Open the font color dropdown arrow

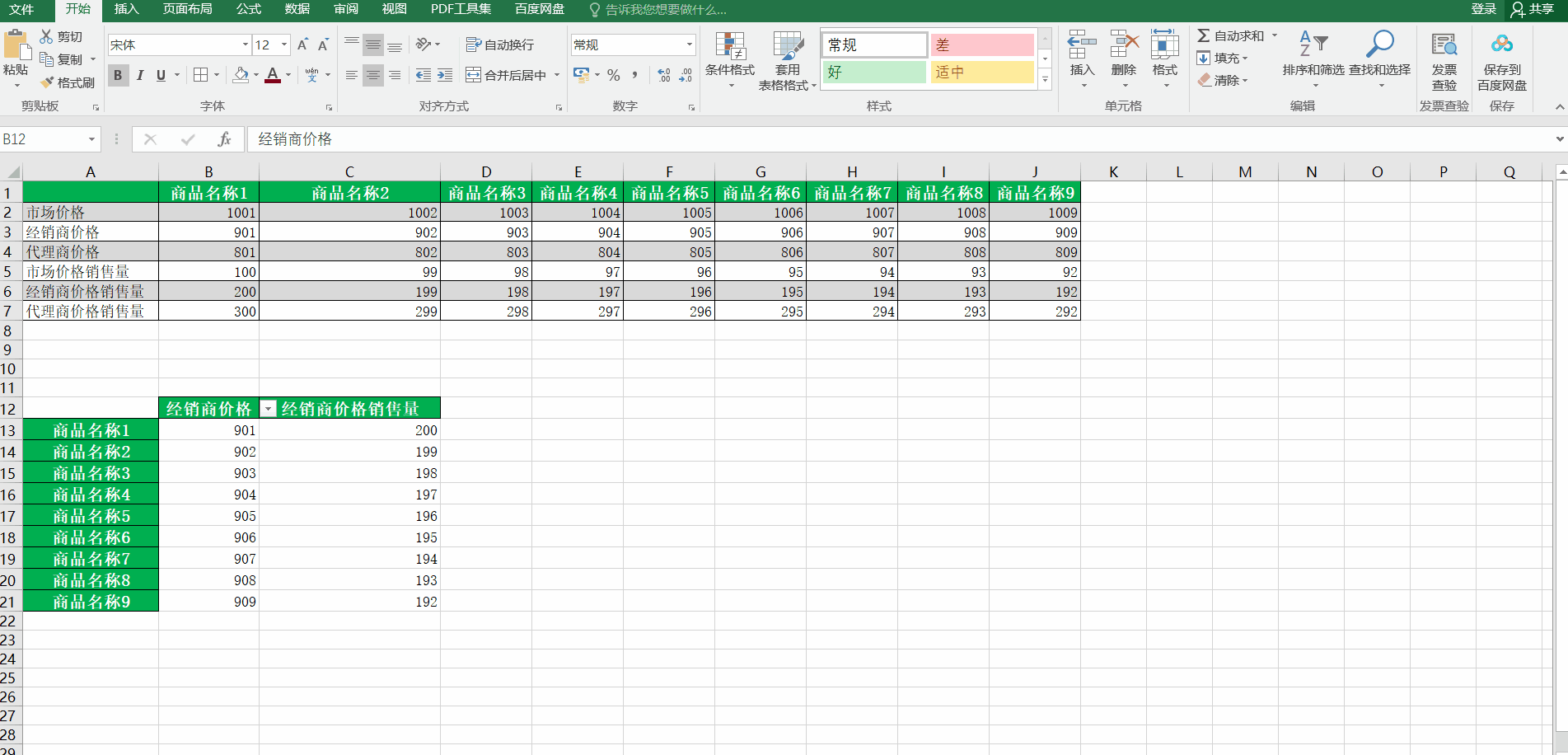click(x=288, y=75)
